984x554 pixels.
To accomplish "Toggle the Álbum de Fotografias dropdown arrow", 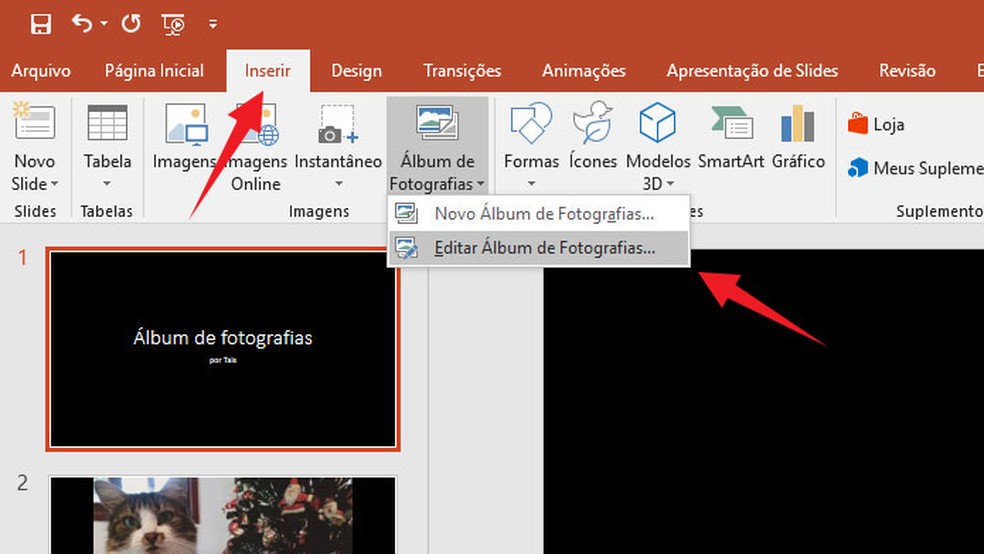I will [x=481, y=184].
